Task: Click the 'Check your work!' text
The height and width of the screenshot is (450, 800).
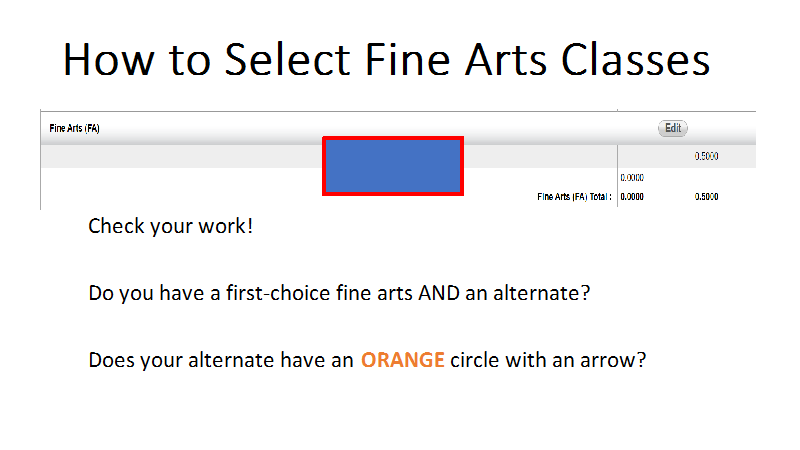Action: click(170, 227)
